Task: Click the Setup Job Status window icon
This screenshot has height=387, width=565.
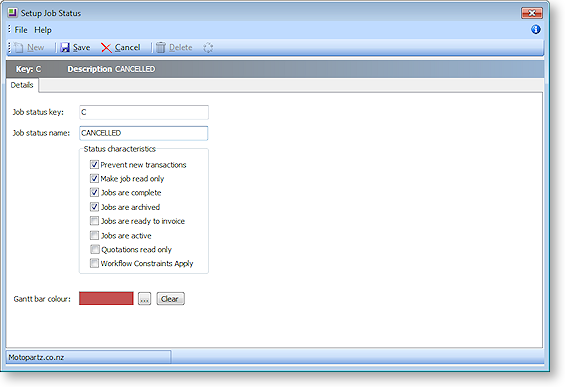Action: [12, 13]
